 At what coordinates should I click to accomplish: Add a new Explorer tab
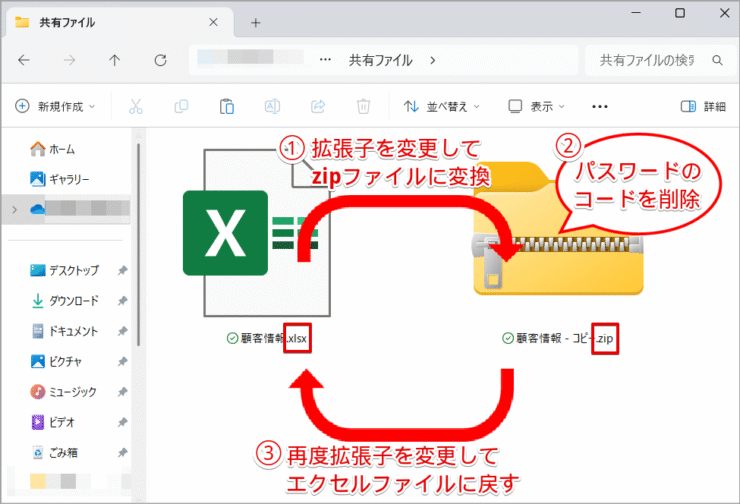(255, 23)
